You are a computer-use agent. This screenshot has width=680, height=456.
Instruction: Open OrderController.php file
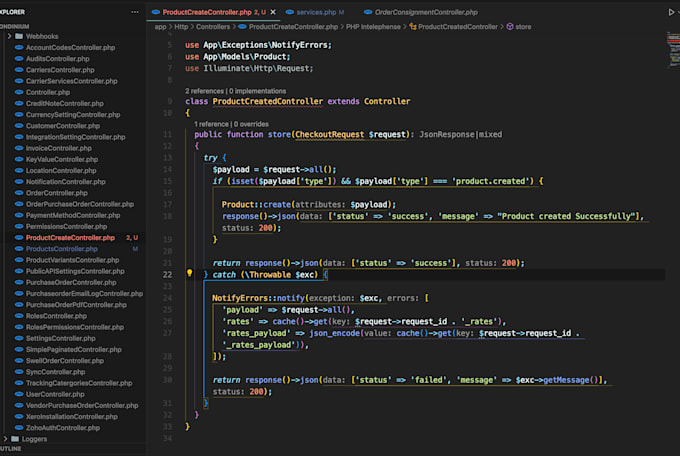pyautogui.click(x=56, y=193)
